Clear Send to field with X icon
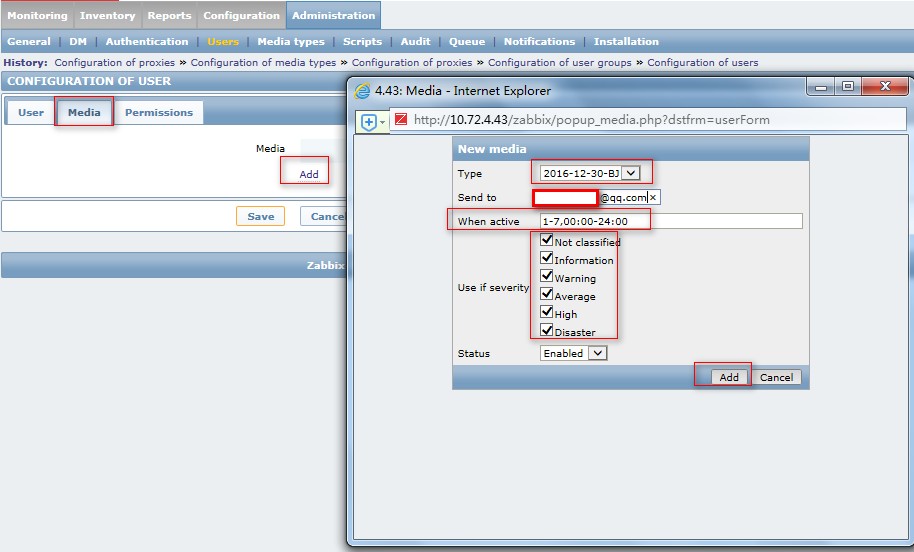This screenshot has width=914, height=552. (x=653, y=198)
